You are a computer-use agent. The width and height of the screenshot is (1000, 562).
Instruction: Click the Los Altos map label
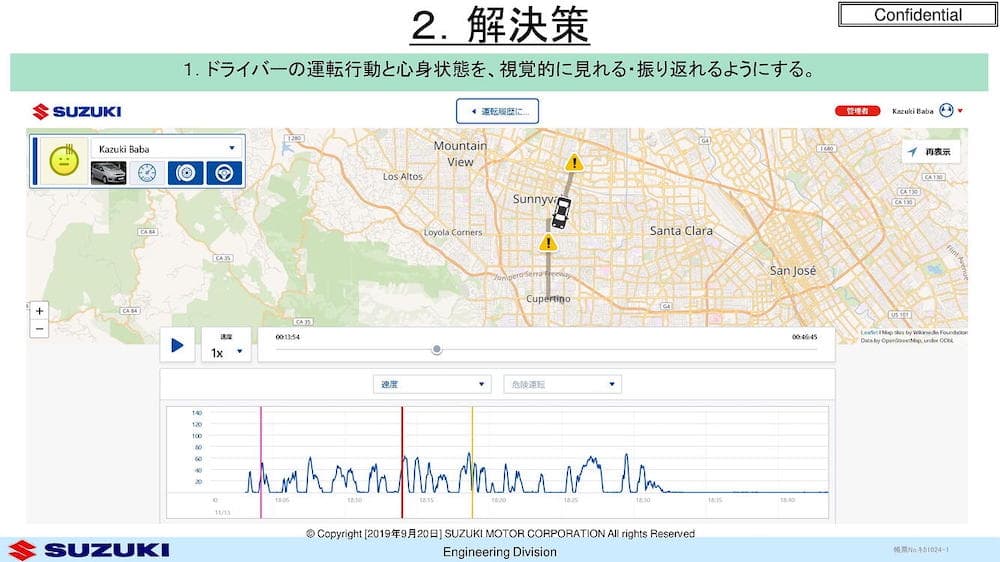(x=402, y=176)
